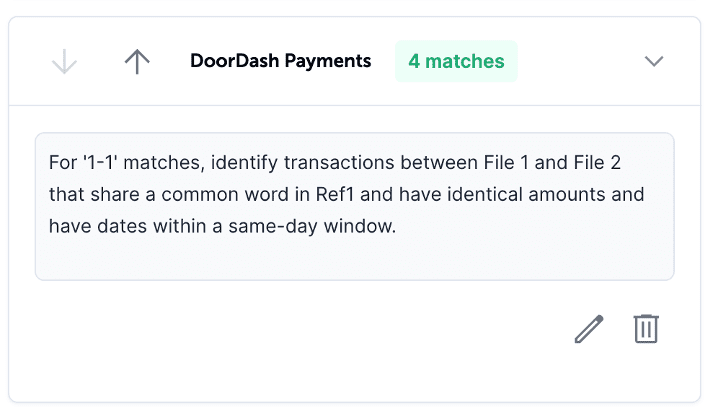718x416 pixels.
Task: Click the '4 matches' green badge
Action: [456, 61]
